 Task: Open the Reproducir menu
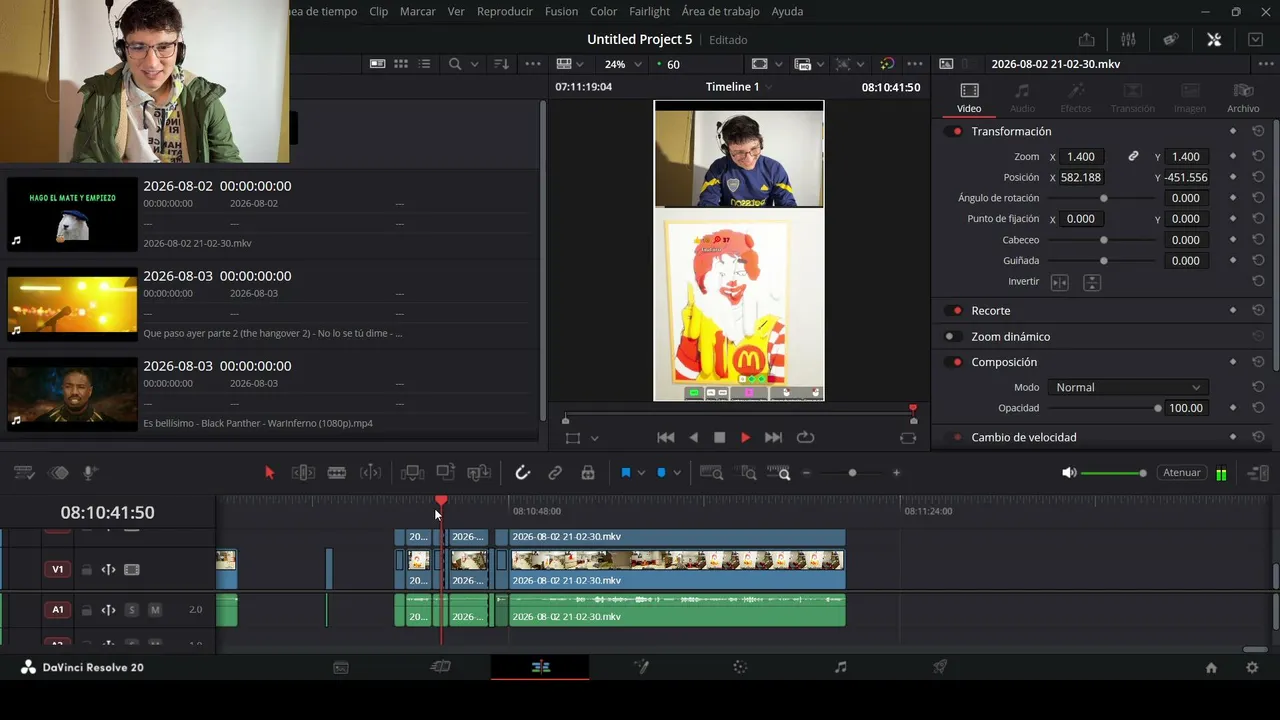click(505, 11)
